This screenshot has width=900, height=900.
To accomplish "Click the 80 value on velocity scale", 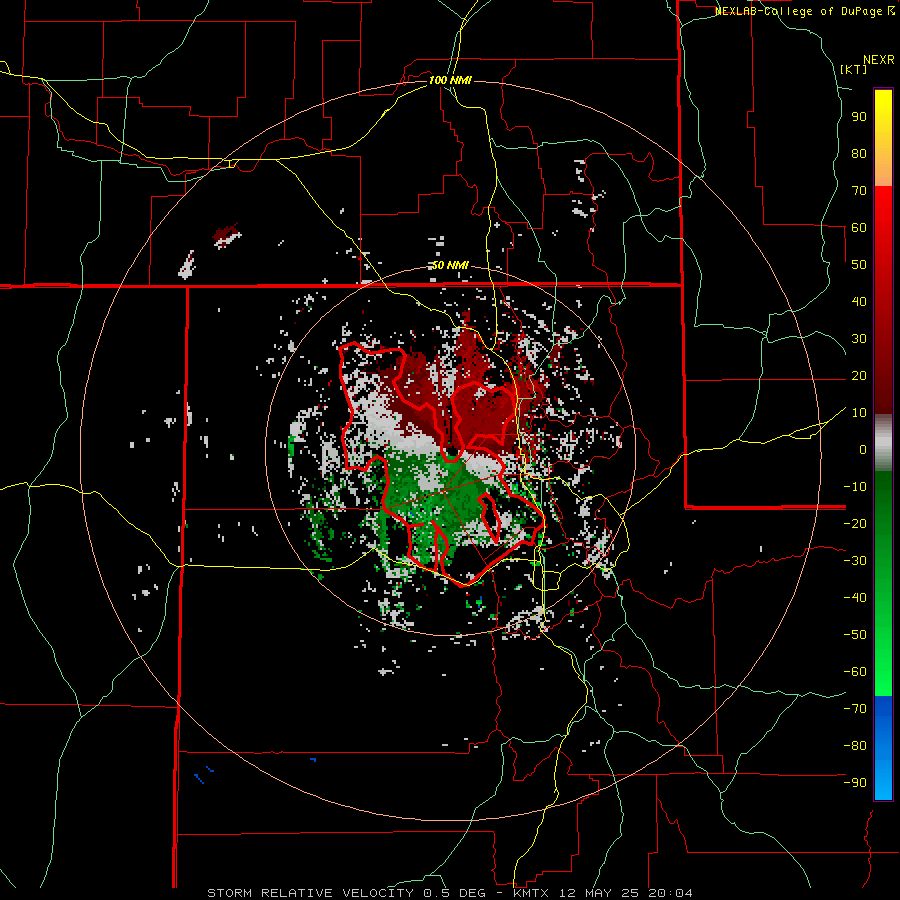I will 859,154.
